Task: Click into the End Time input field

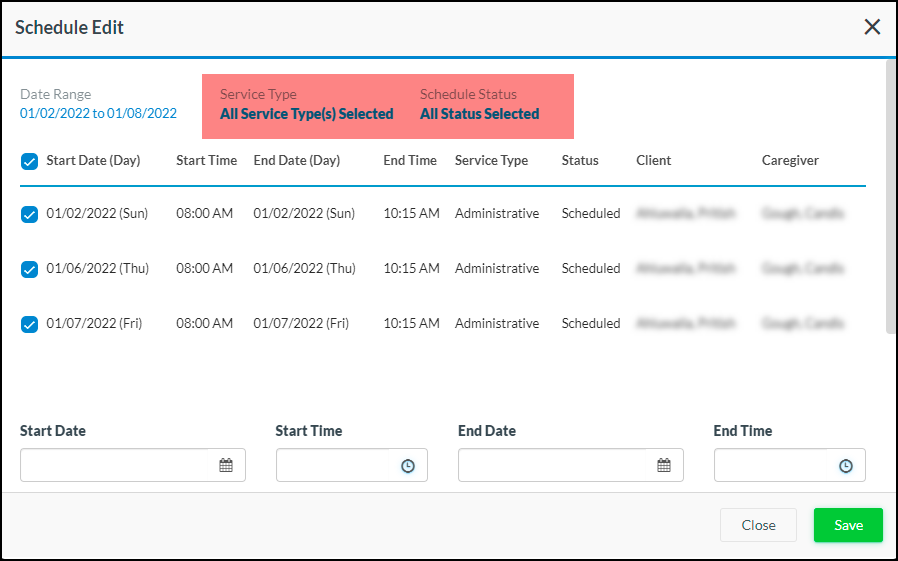Action: tap(773, 465)
